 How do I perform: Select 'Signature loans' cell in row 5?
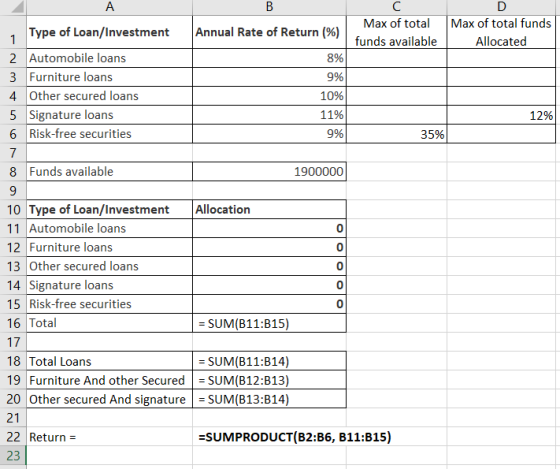pyautogui.click(x=110, y=115)
